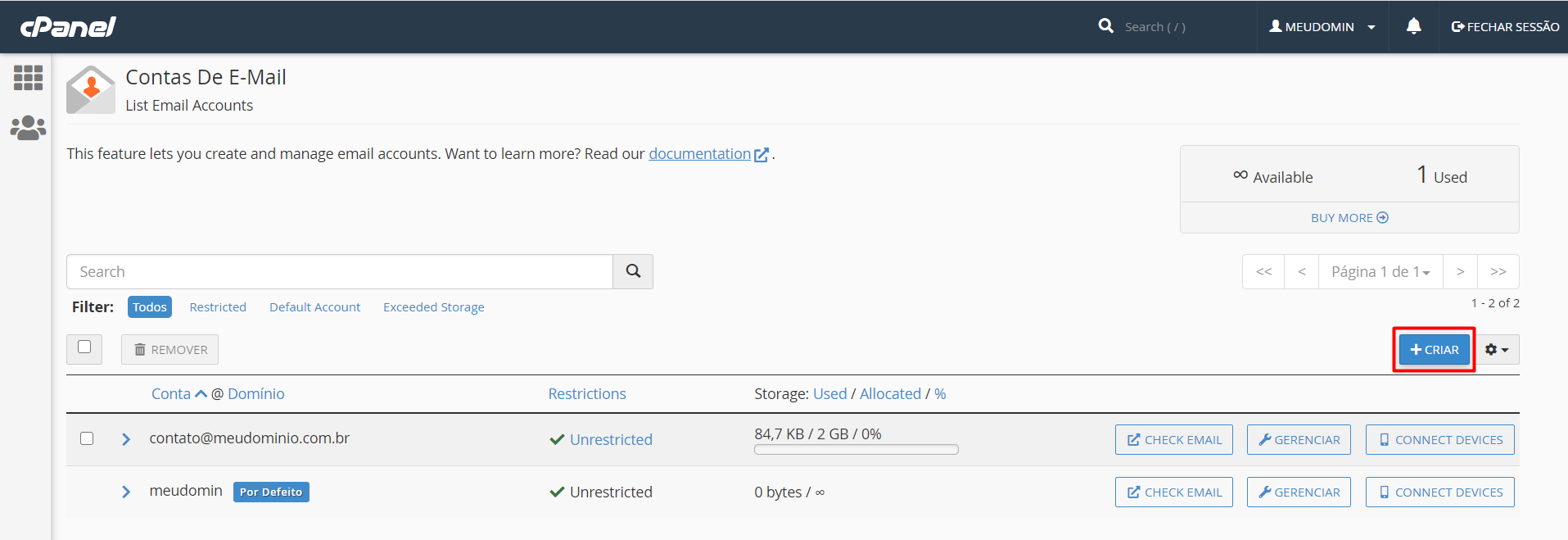Viewport: 1568px width, 540px height.
Task: Connect devices for meudomin account
Action: tap(1440, 492)
